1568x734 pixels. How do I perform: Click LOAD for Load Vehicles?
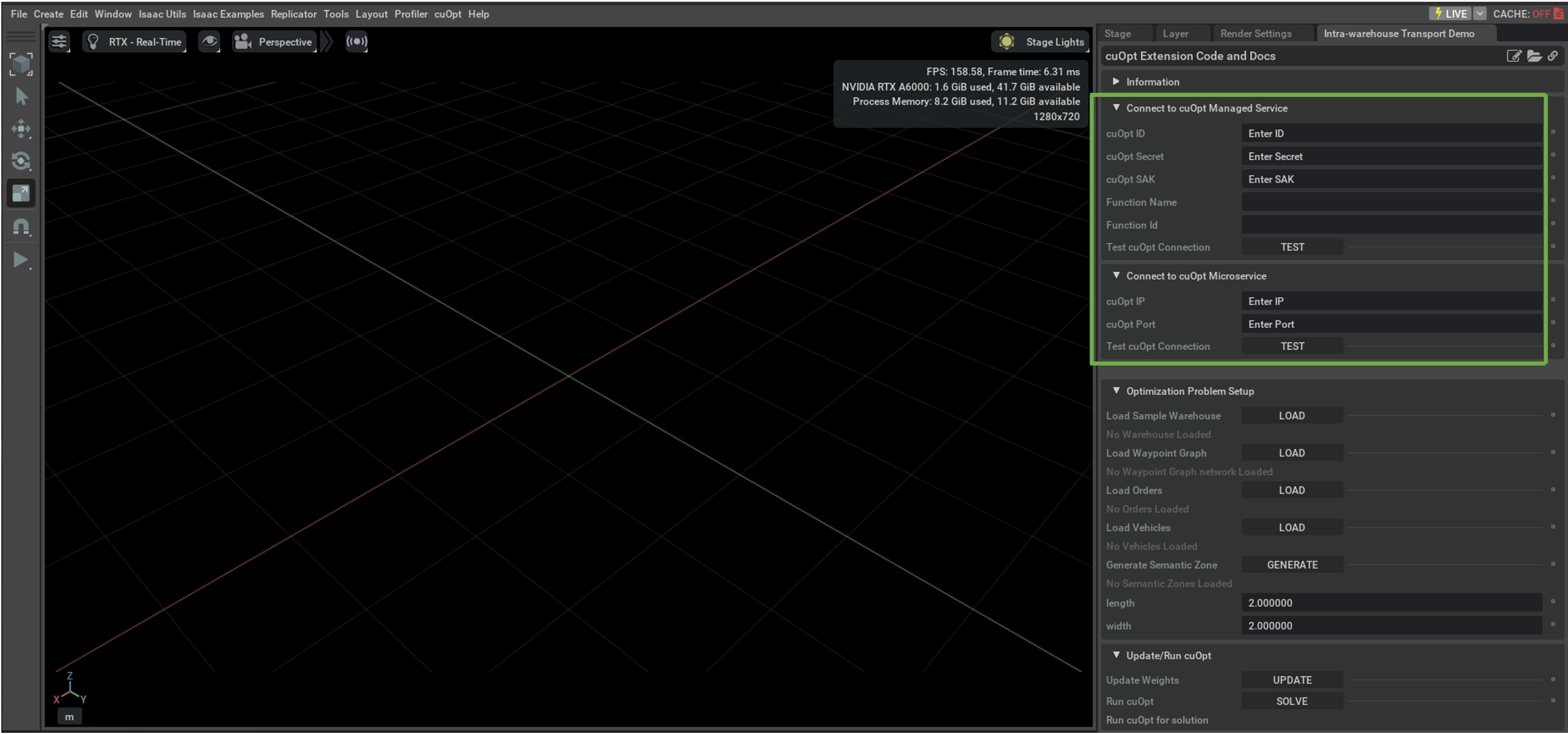click(x=1292, y=527)
